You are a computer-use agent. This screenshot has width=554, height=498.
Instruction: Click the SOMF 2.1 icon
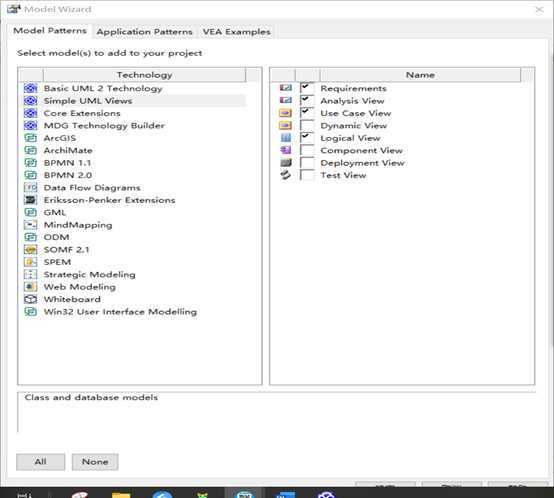click(x=30, y=250)
